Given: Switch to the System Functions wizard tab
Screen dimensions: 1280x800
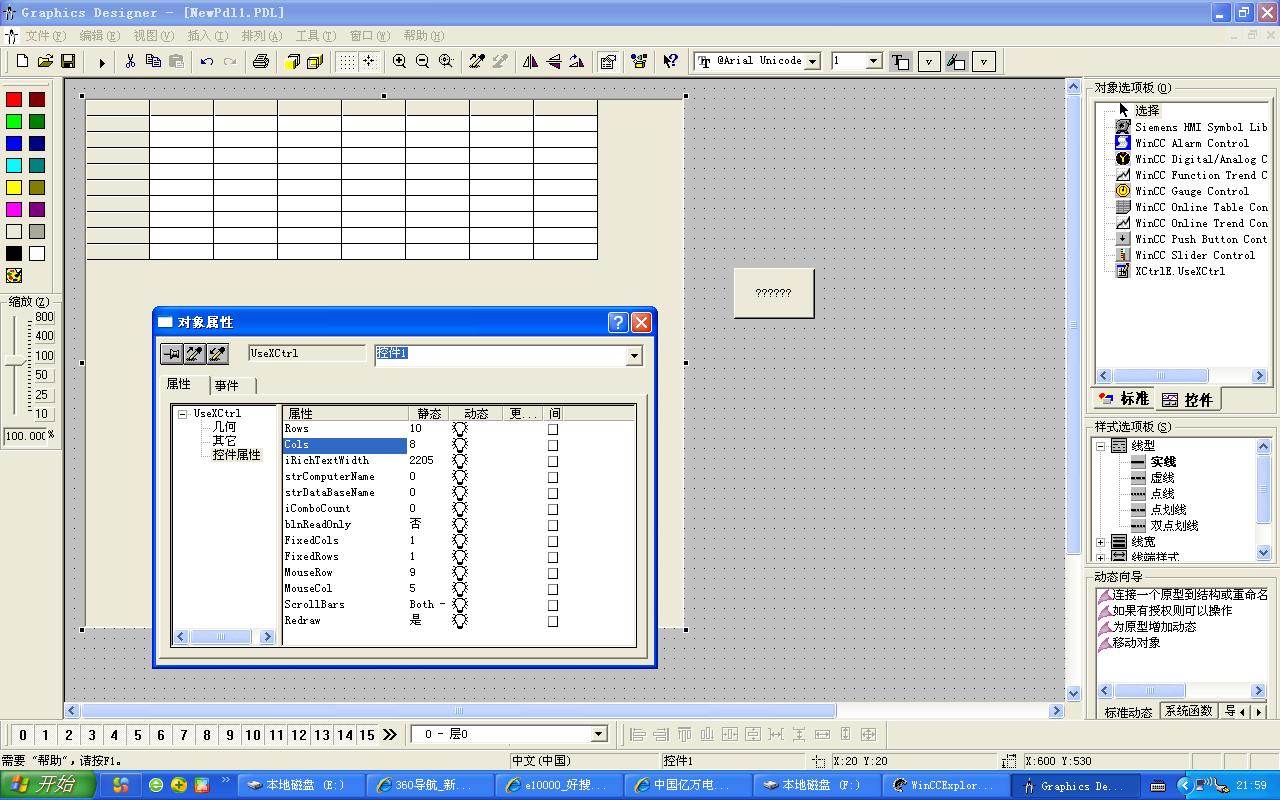Looking at the screenshot, I should tap(1189, 712).
